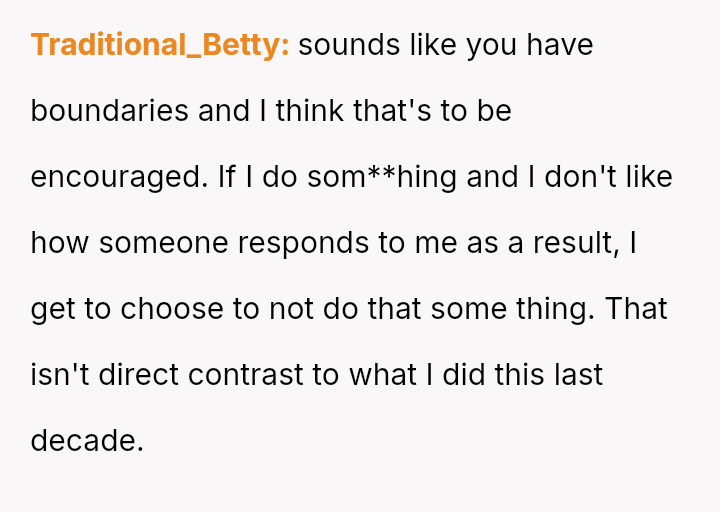Click the word "think" in second line
Screen dimensions: 720x512
310,111
